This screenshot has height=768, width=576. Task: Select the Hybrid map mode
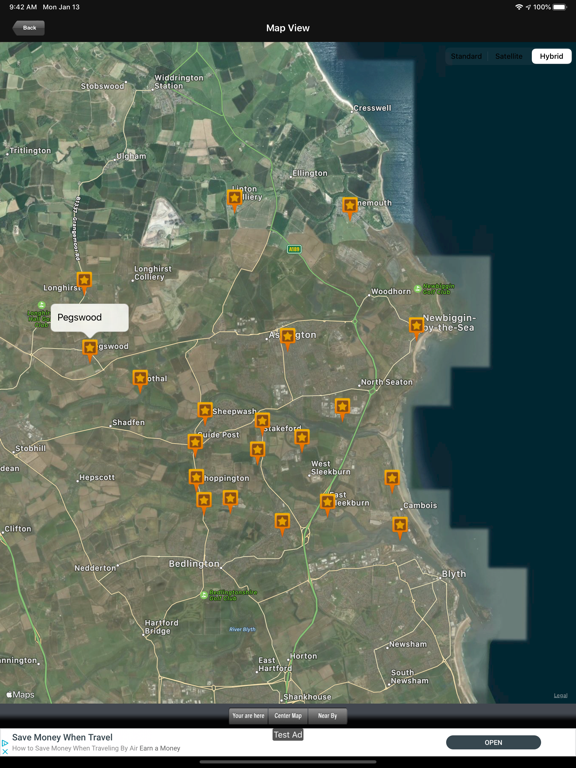[552, 56]
